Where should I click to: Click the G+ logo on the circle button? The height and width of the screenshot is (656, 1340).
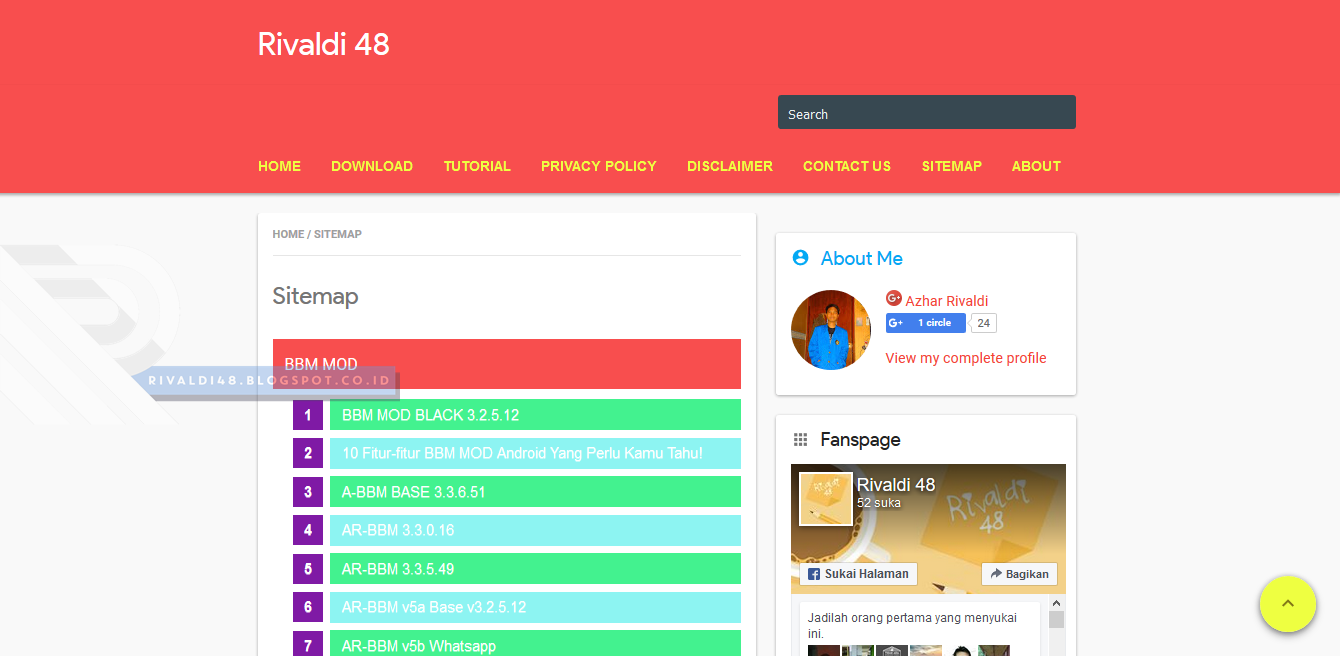(x=895, y=322)
